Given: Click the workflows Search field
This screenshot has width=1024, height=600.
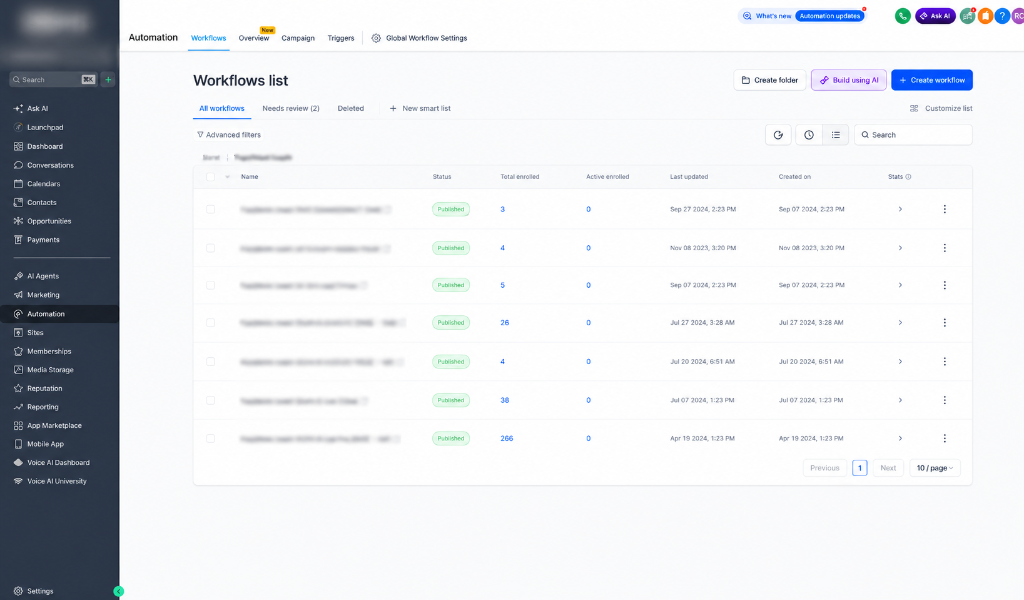Looking at the screenshot, I should click(x=913, y=135).
